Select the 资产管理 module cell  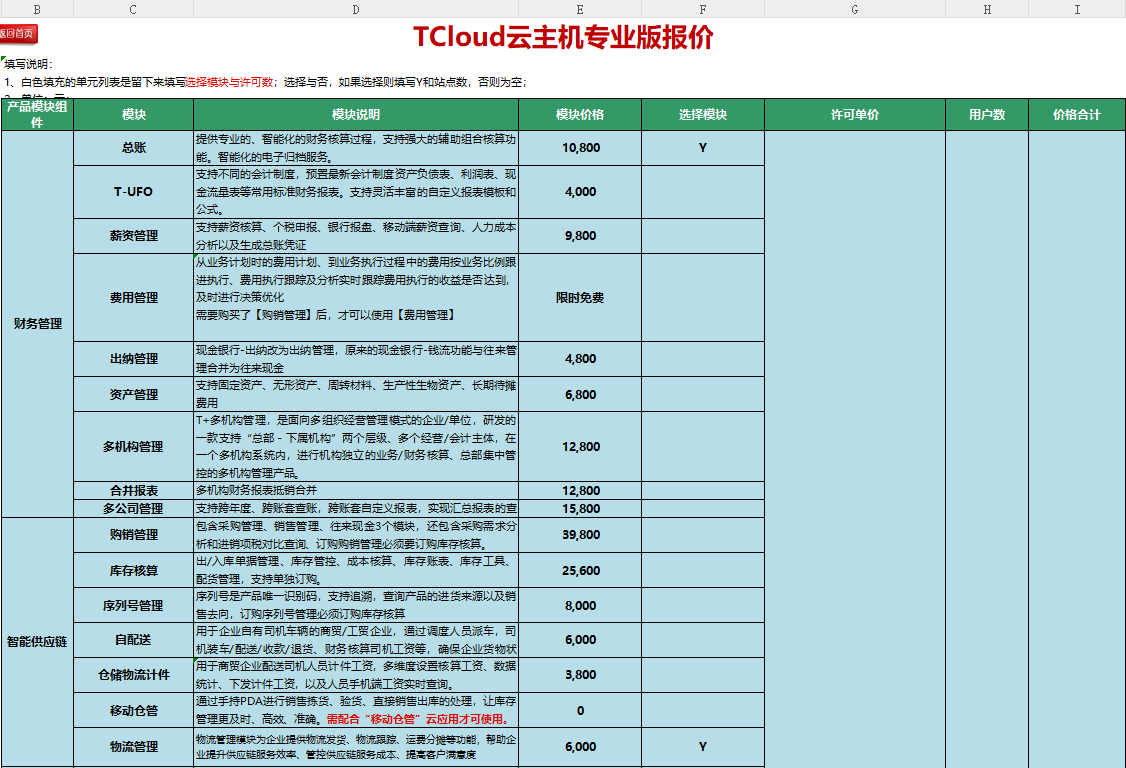(134, 394)
